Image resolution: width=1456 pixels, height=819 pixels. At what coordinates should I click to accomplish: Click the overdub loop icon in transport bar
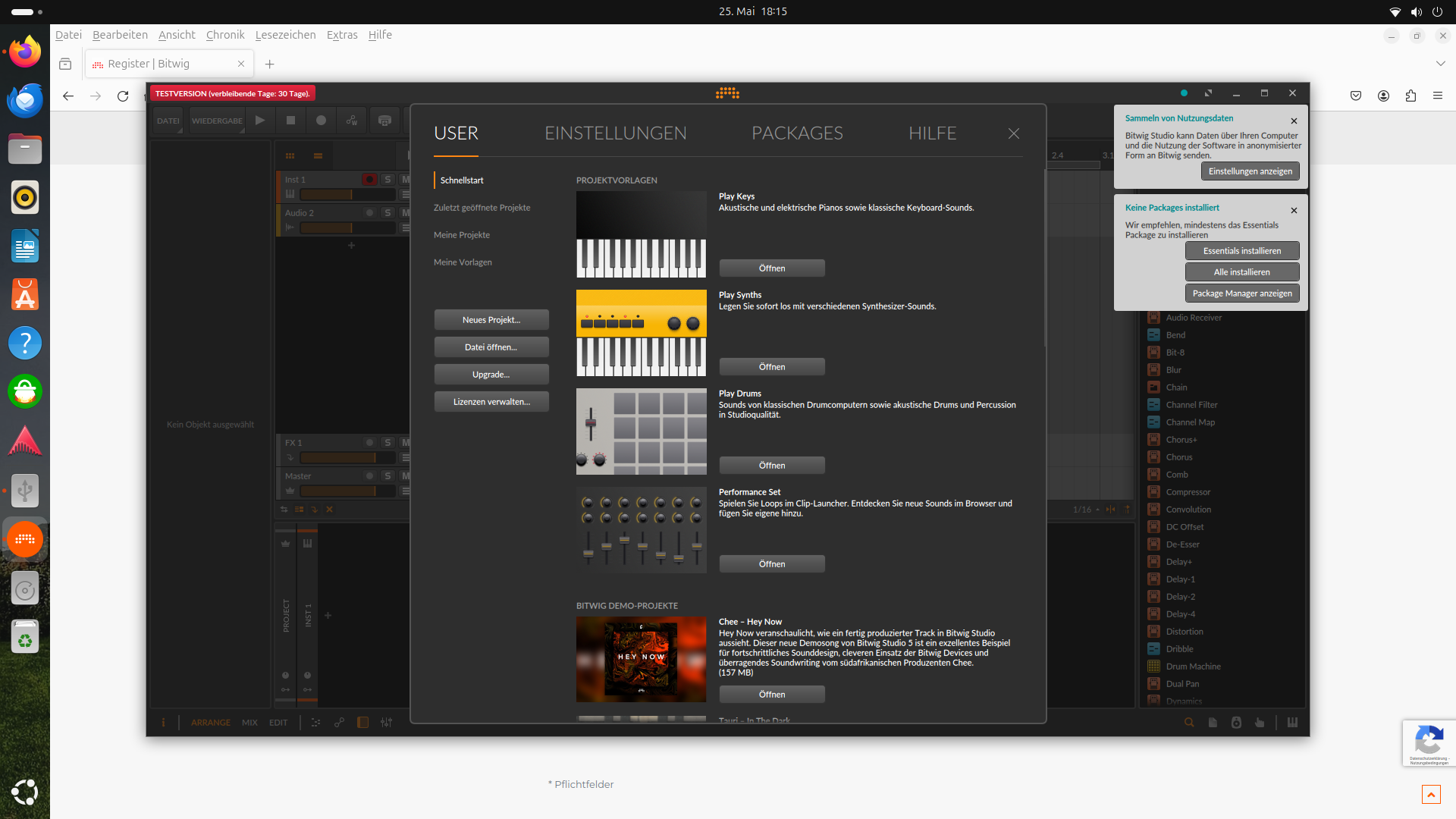click(384, 121)
